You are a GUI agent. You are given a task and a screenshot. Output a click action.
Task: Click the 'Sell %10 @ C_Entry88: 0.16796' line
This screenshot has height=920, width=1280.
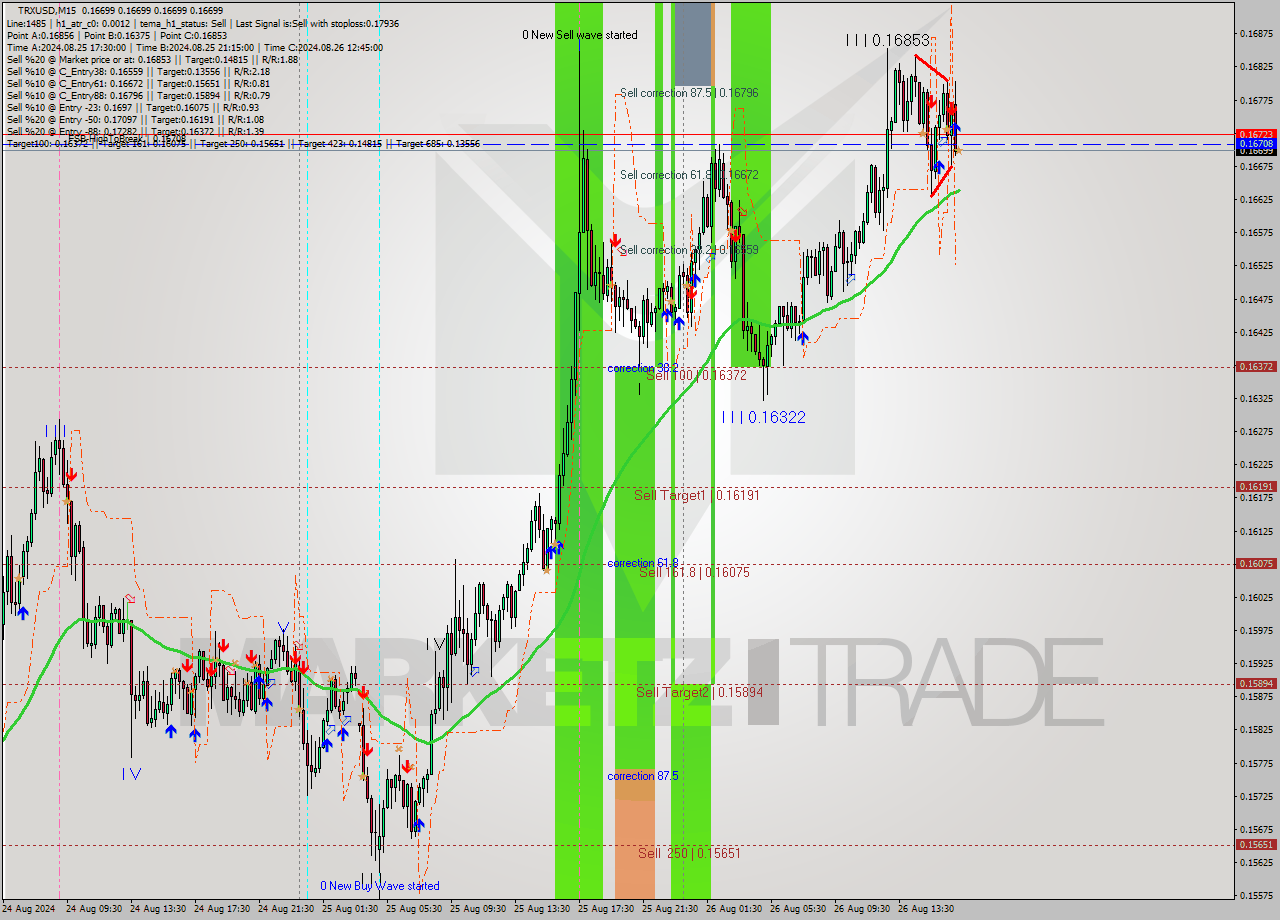138,95
